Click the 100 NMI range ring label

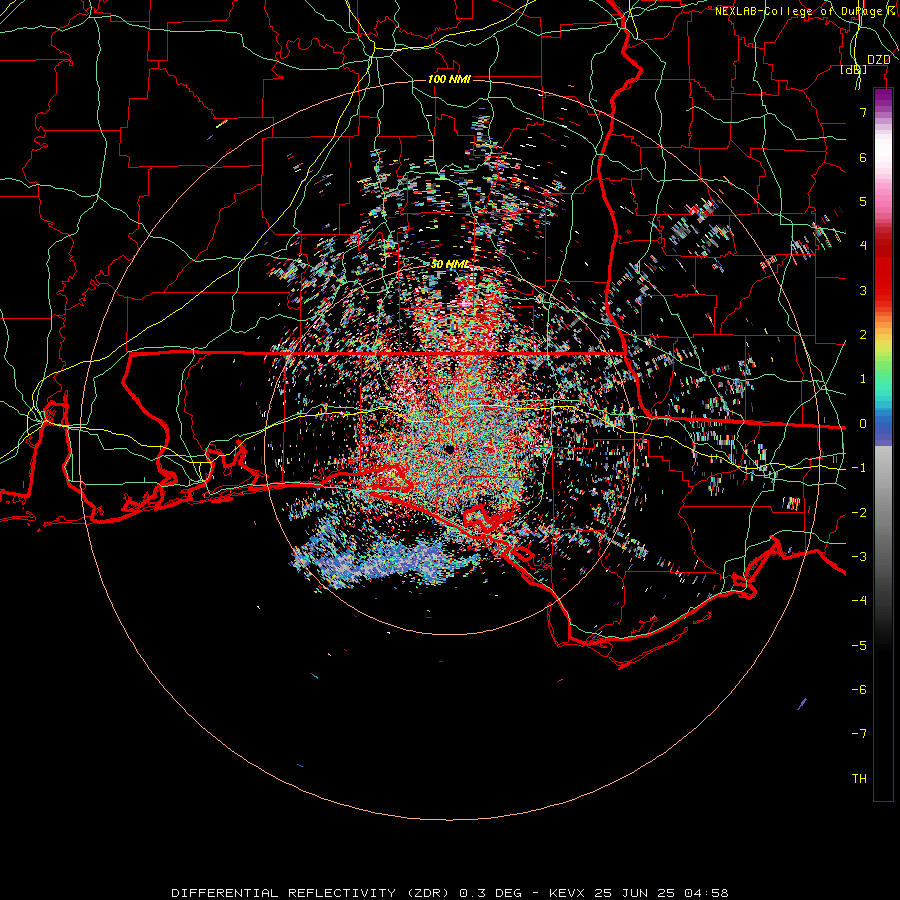(x=449, y=79)
